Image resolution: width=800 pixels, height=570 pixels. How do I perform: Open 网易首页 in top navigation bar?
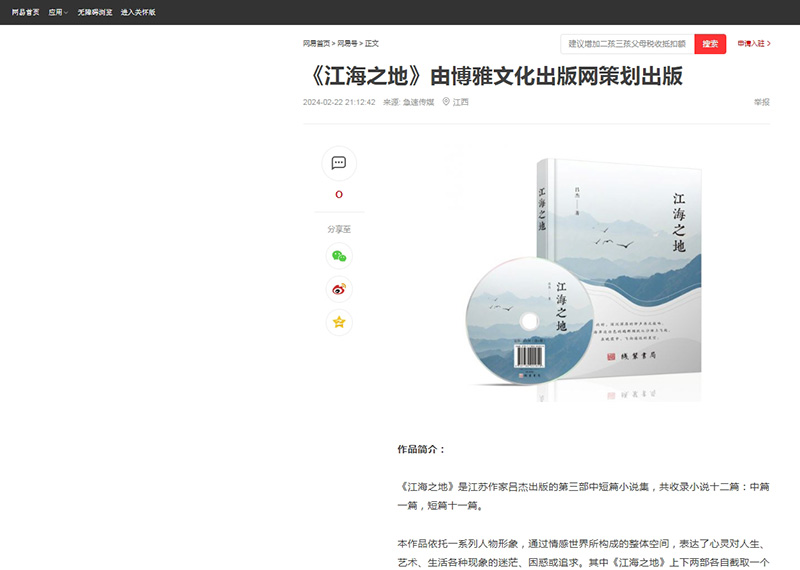point(26,12)
